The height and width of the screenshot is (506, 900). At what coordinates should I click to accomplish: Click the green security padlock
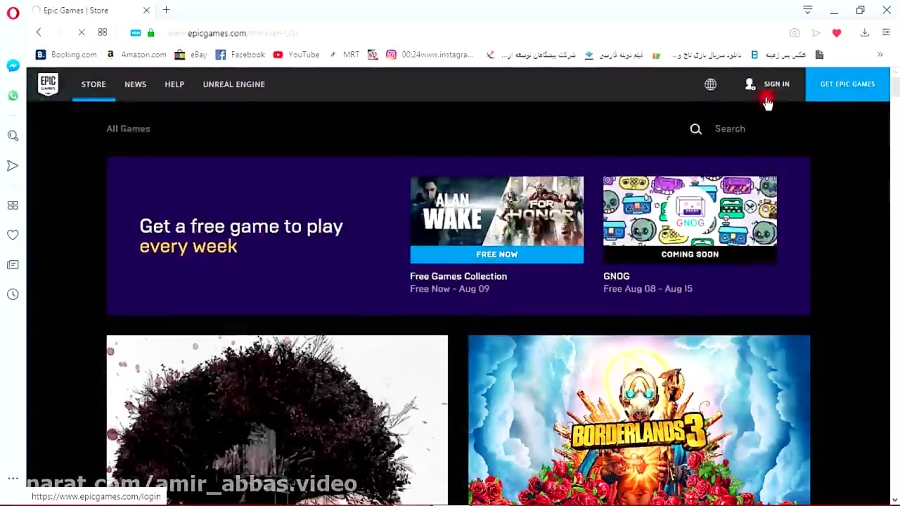pyautogui.click(x=151, y=33)
